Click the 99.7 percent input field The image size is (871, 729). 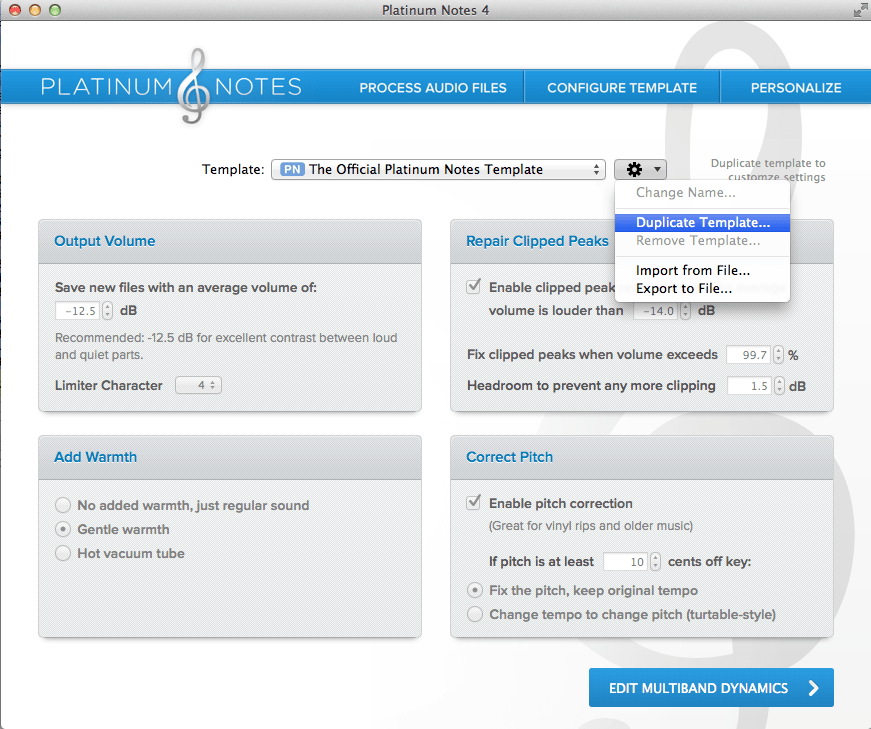click(x=749, y=355)
